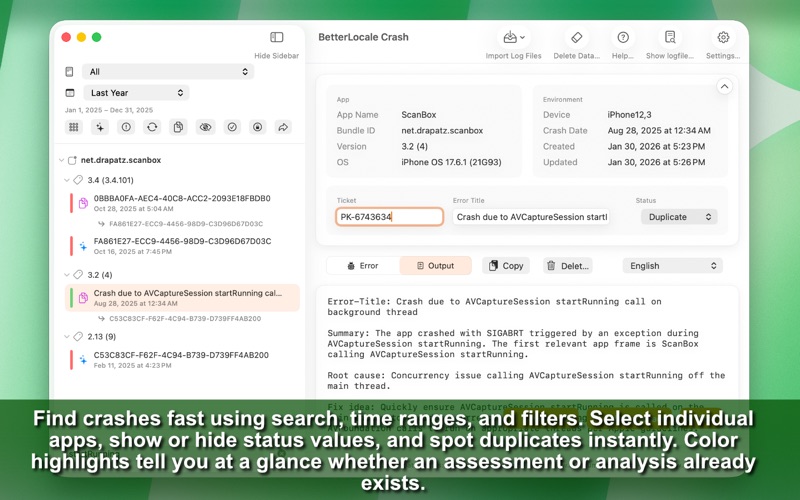Viewport: 800px width, 500px height.
Task: Toggle the hidden eye filter
Action: click(x=206, y=127)
